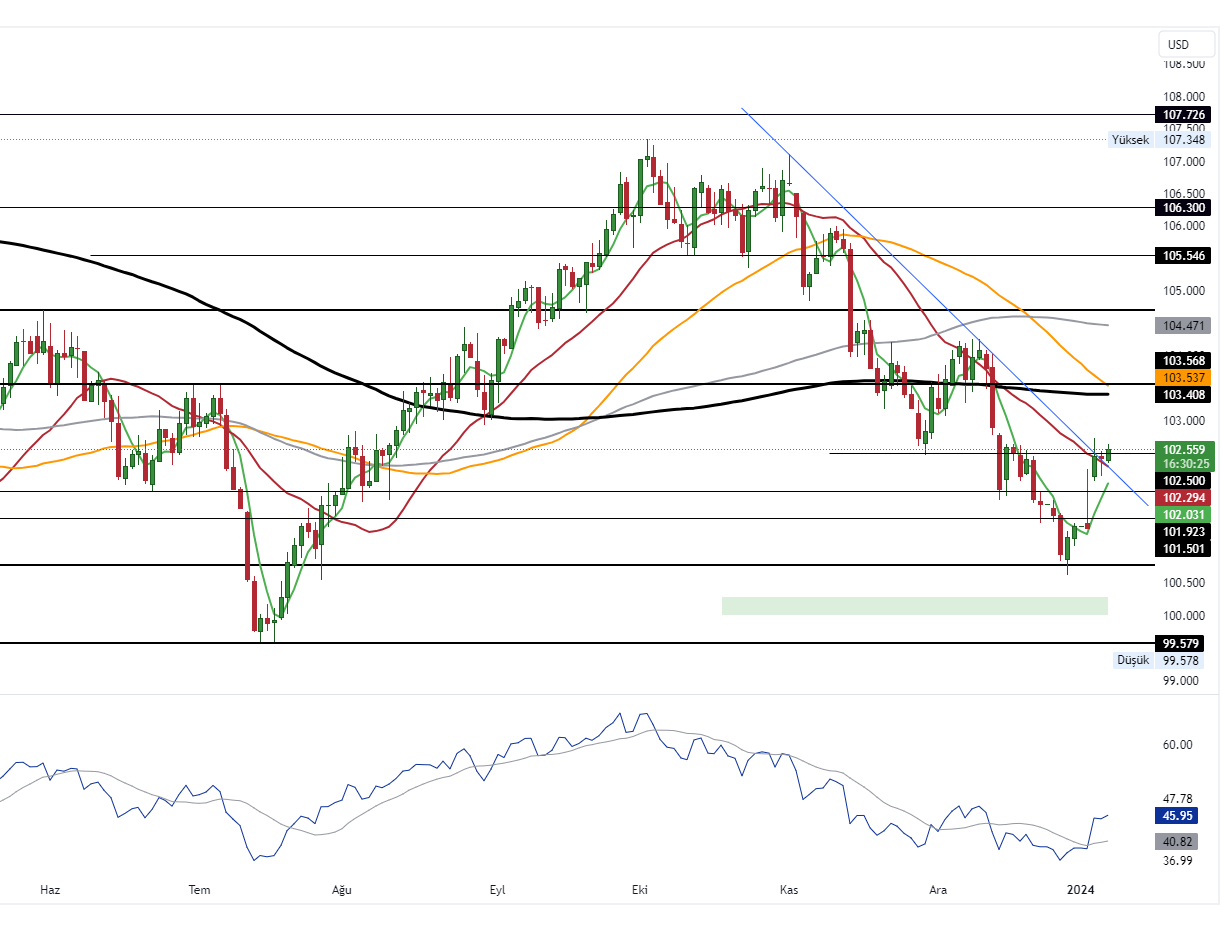
Task: Click the Yüksek high price label
Action: click(1133, 140)
